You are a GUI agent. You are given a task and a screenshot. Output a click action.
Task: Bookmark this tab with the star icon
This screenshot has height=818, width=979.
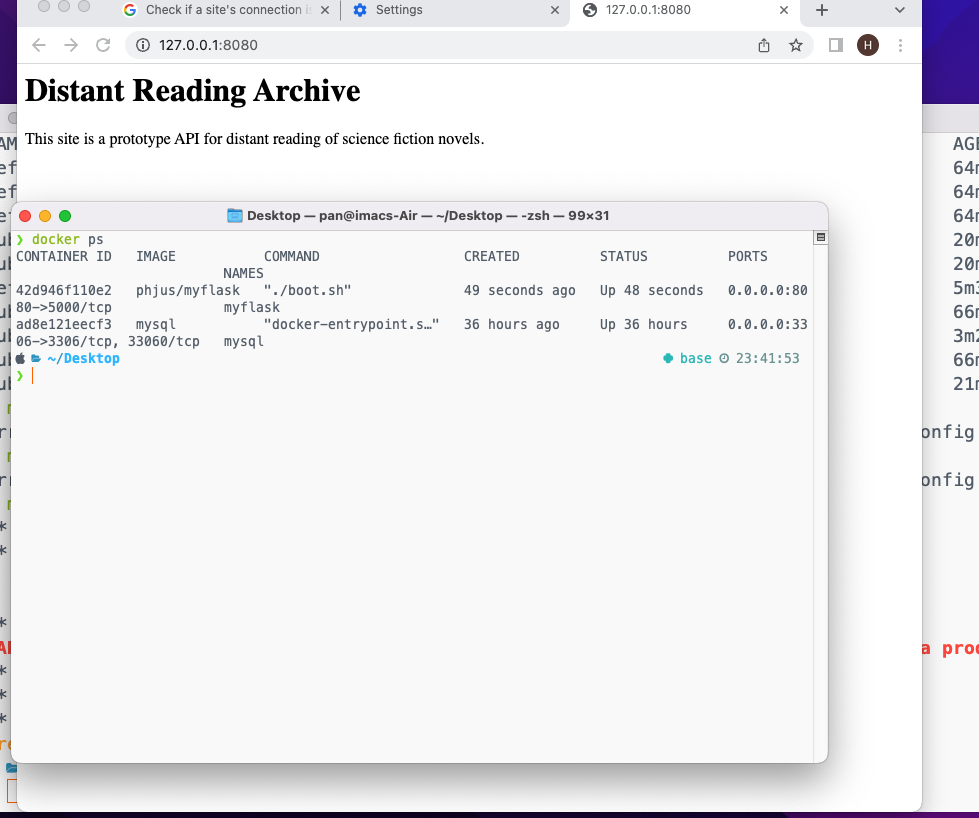[x=795, y=45]
